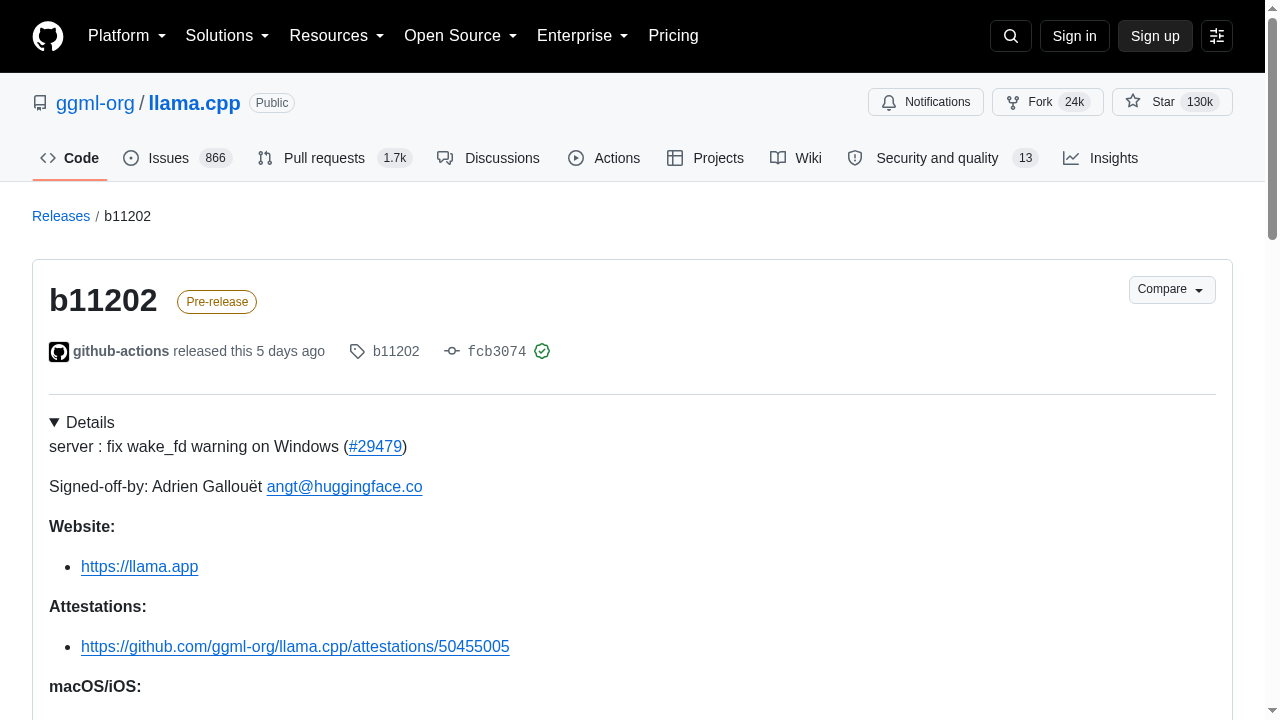Screen dimensions: 1280x720
Task: Visit the https://llama.app link
Action: point(139,566)
